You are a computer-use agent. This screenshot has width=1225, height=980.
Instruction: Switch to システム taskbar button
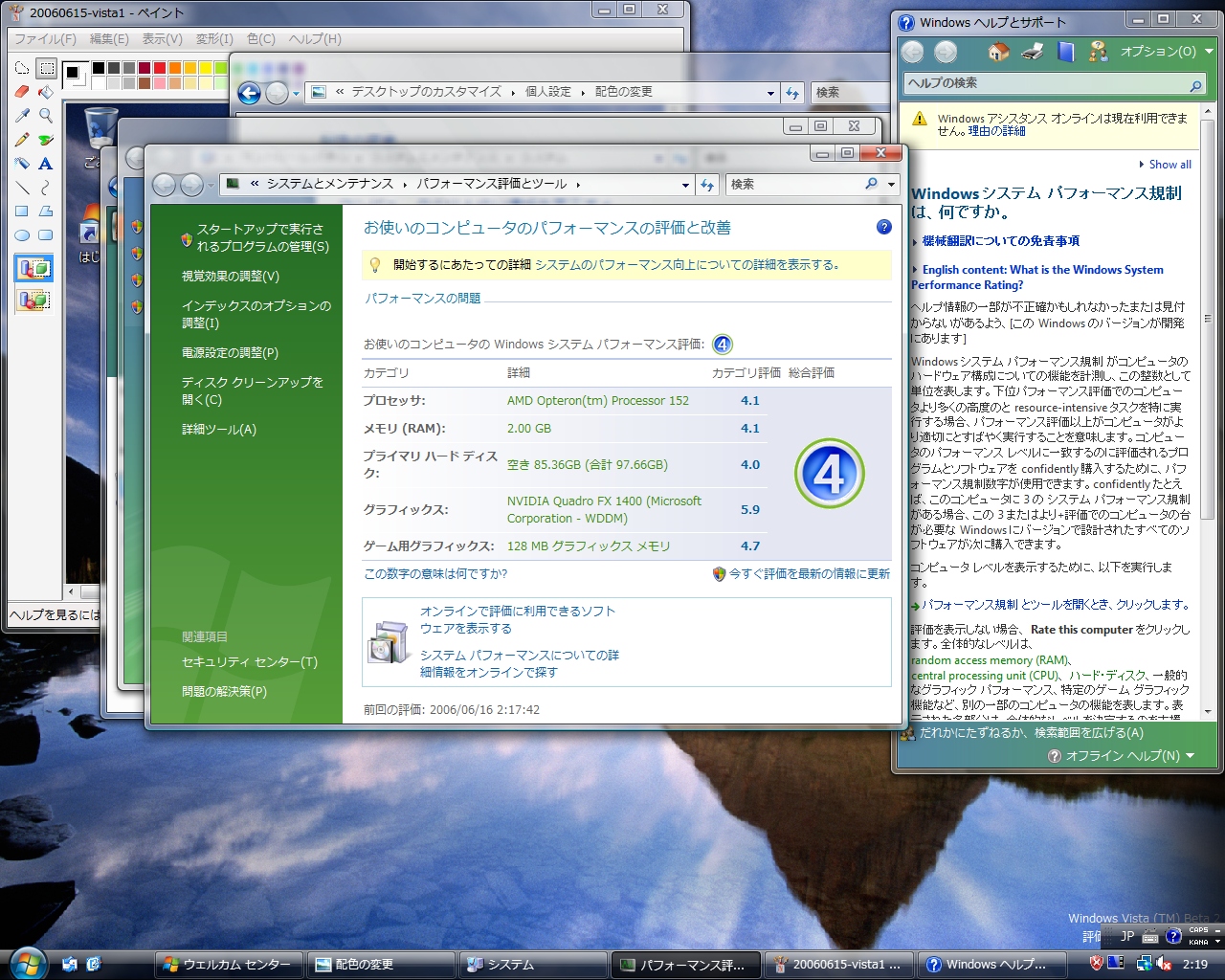(534, 965)
